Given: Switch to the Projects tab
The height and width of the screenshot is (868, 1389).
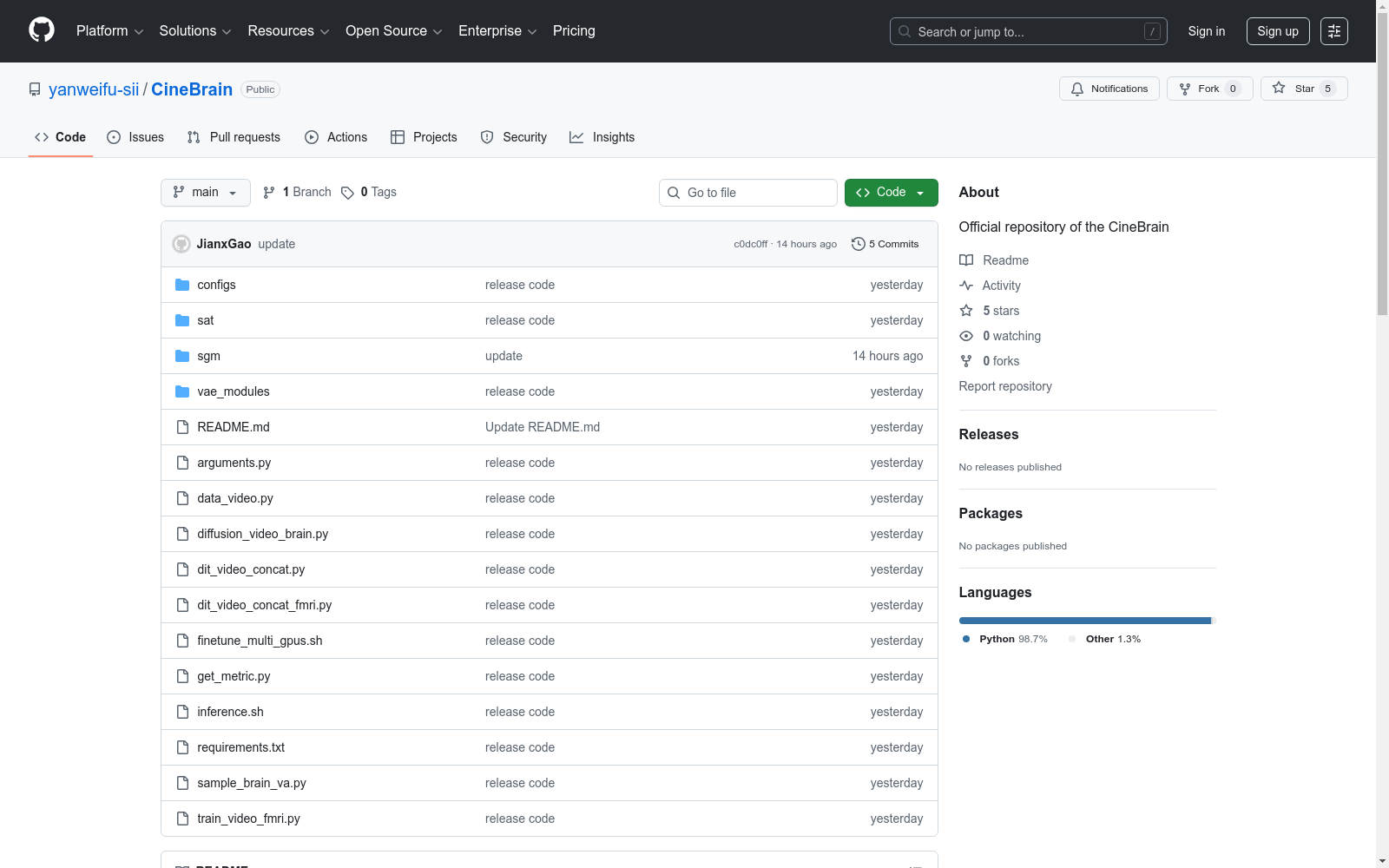Looking at the screenshot, I should click(x=424, y=137).
